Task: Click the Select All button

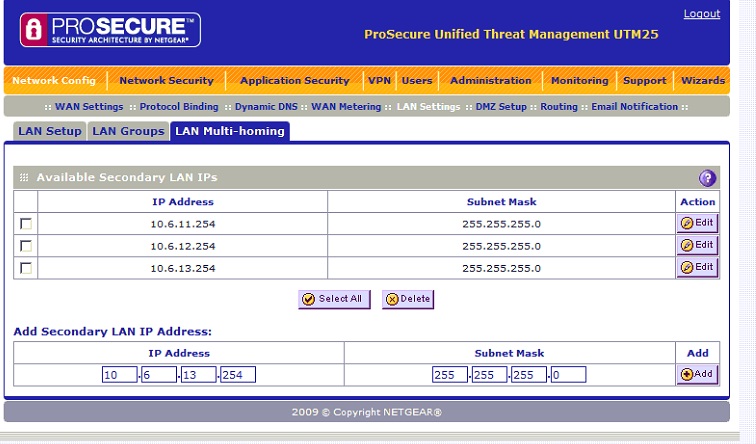Action: [x=334, y=299]
